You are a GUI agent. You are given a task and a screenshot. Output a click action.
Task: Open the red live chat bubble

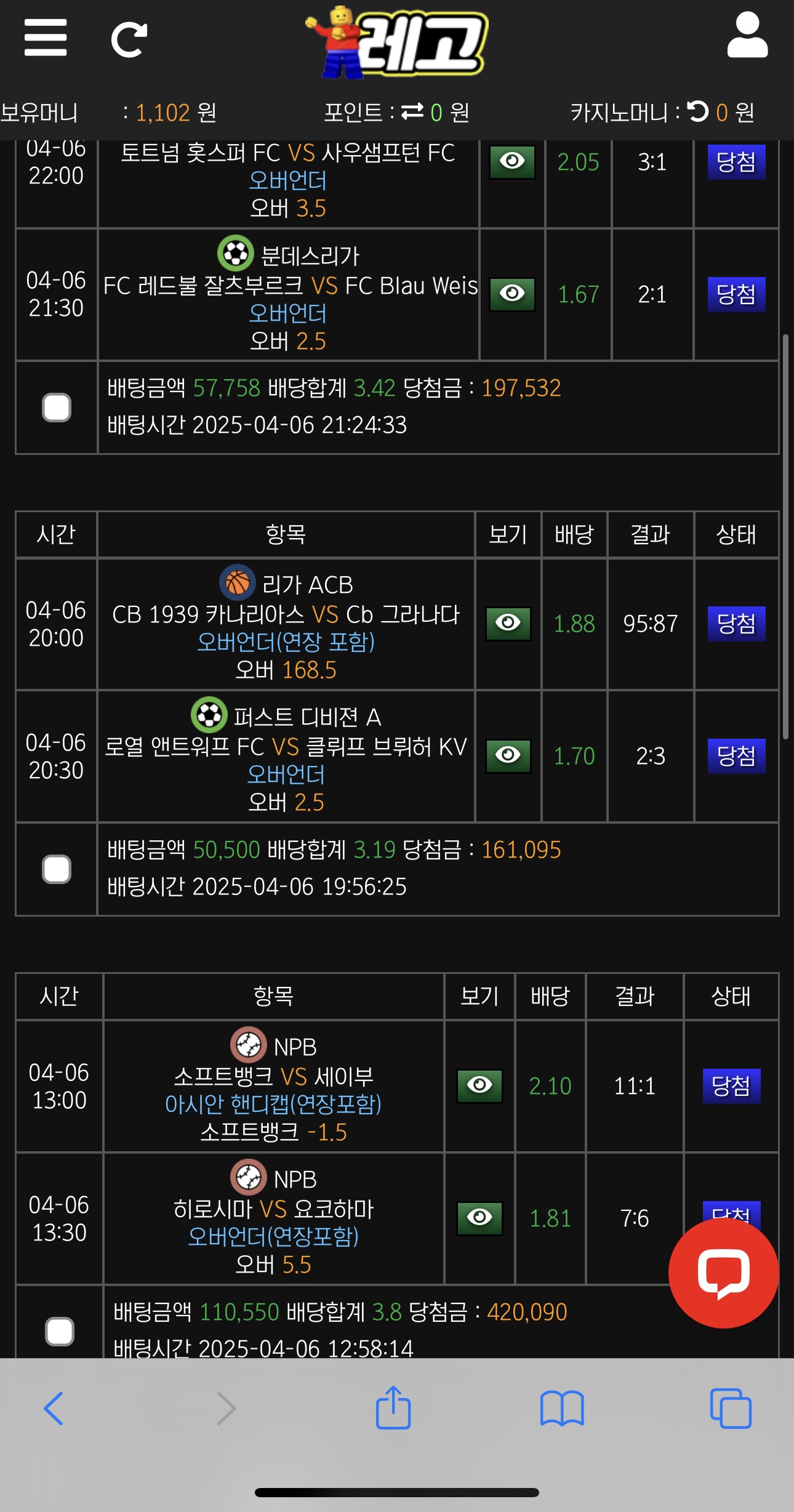[x=723, y=1273]
